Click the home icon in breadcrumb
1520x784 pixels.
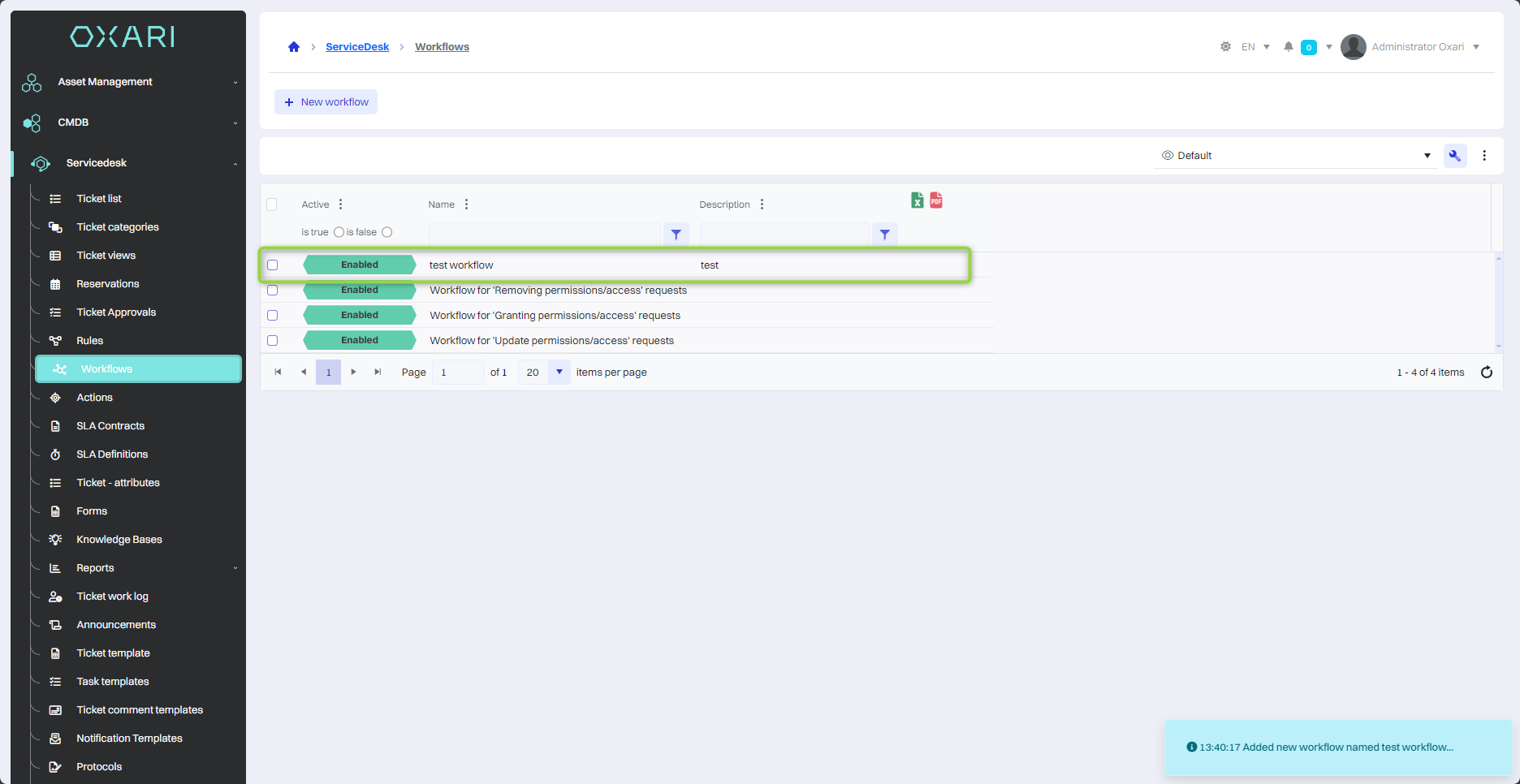[294, 47]
